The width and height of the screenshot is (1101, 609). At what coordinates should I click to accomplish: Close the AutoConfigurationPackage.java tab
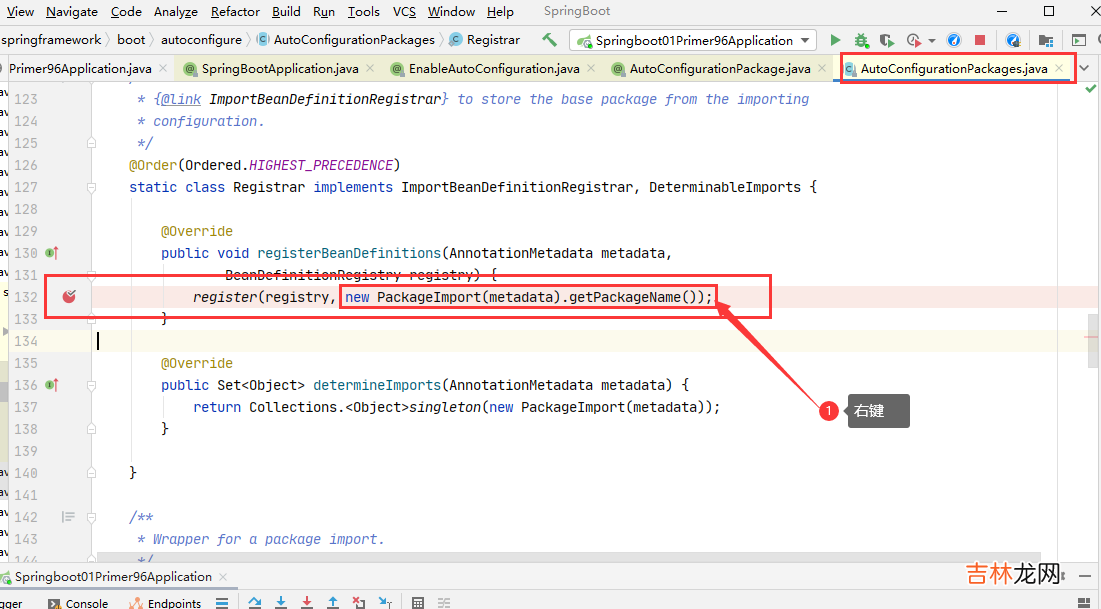pyautogui.click(x=822, y=69)
